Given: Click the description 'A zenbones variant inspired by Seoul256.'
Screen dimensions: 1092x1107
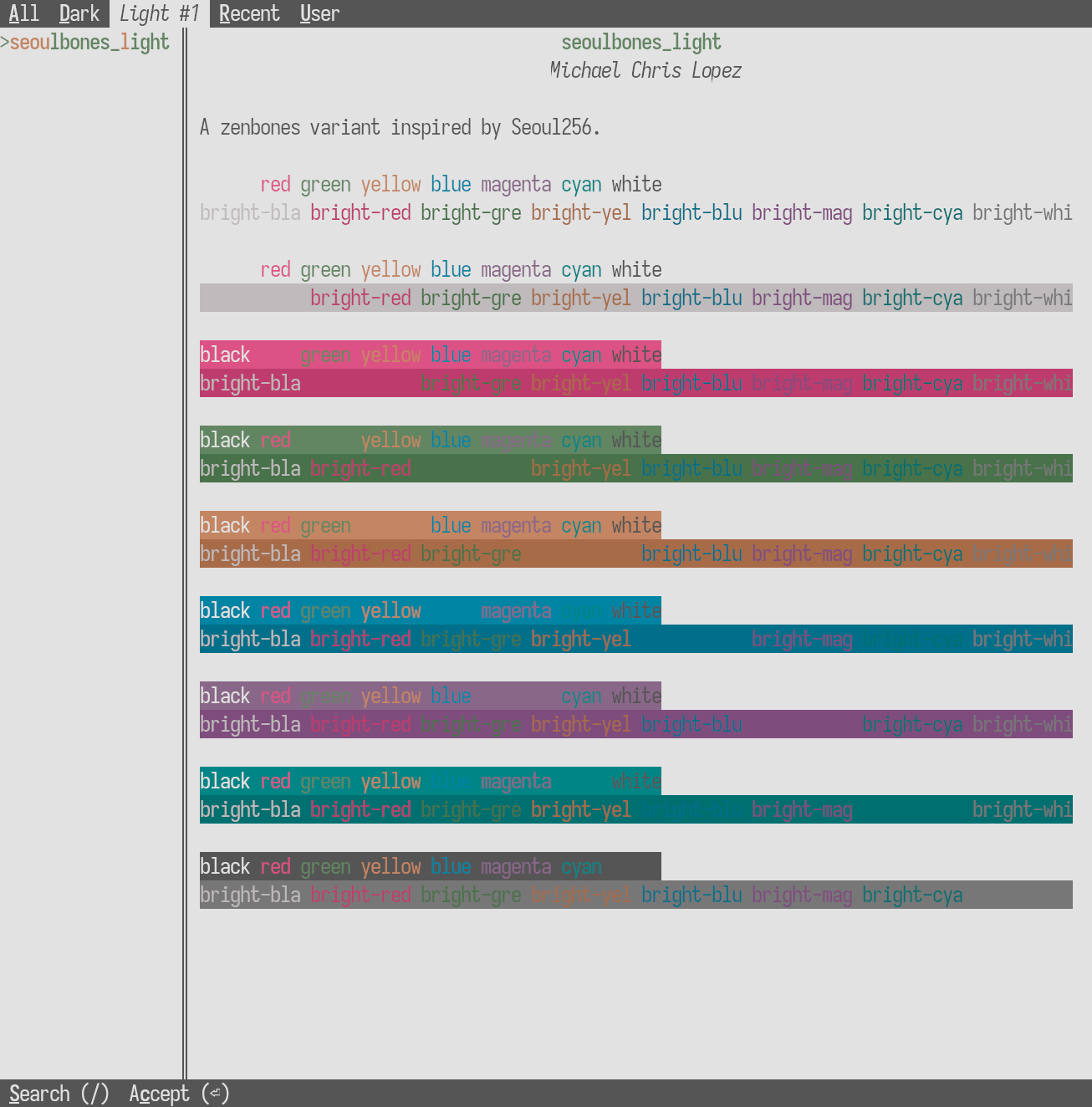Looking at the screenshot, I should (x=401, y=127).
